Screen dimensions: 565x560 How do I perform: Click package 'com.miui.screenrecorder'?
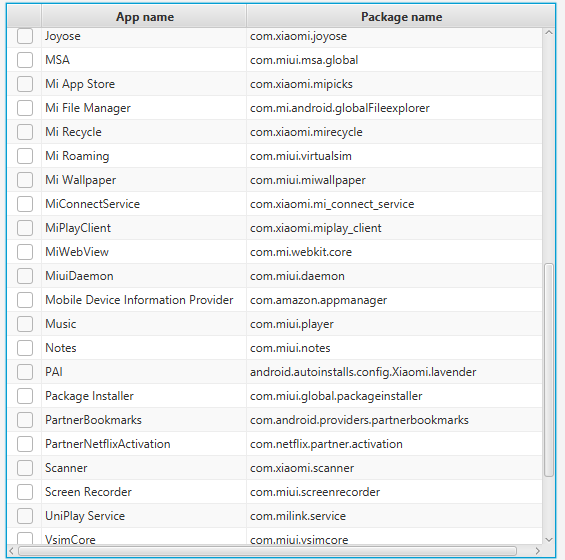tap(315, 492)
